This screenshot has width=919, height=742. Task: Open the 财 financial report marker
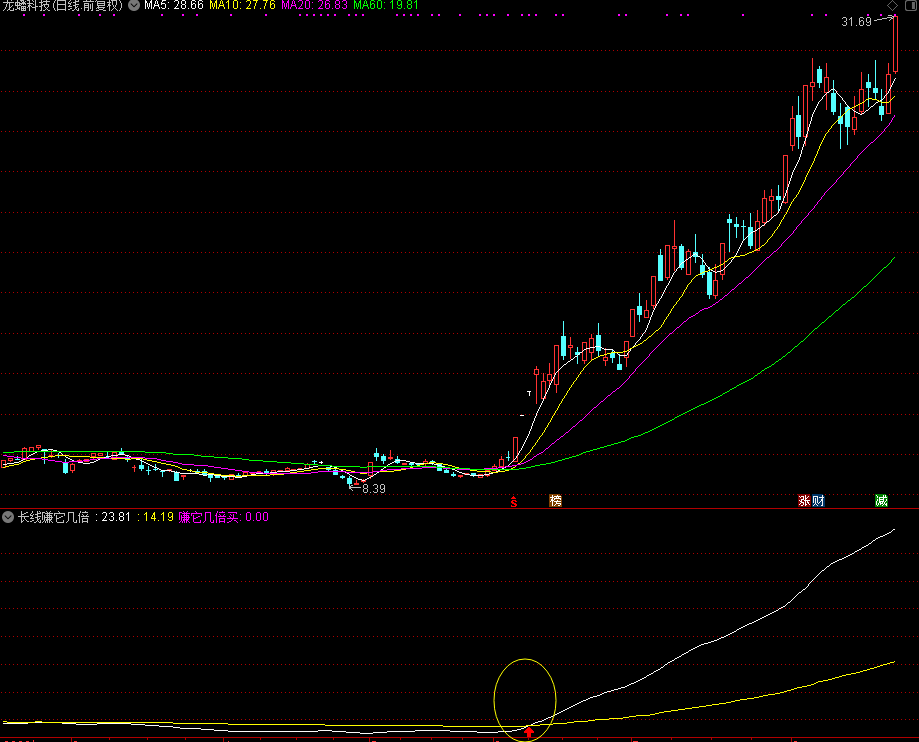[x=818, y=501]
